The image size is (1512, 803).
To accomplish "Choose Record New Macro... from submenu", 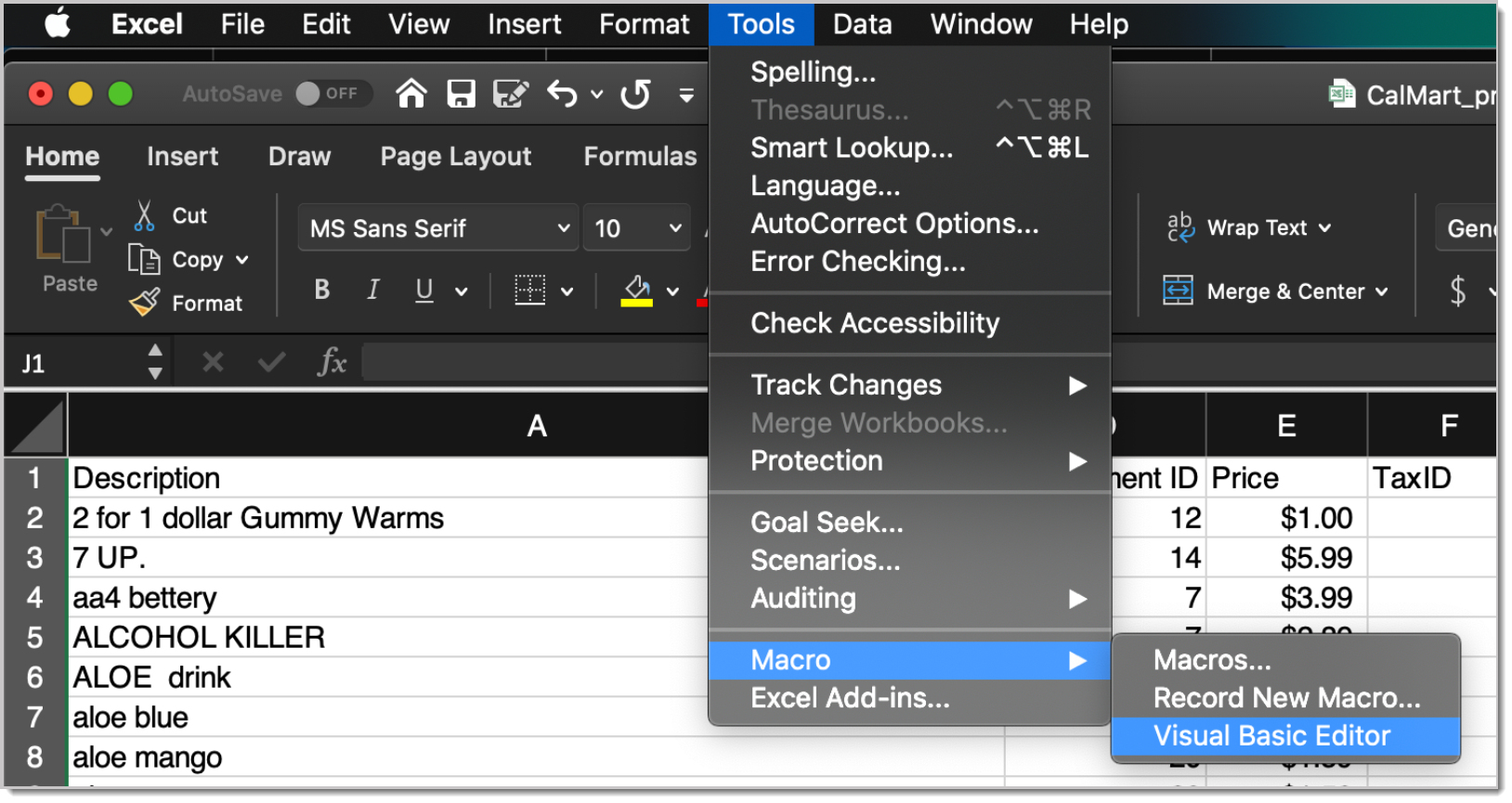I will click(x=1285, y=698).
